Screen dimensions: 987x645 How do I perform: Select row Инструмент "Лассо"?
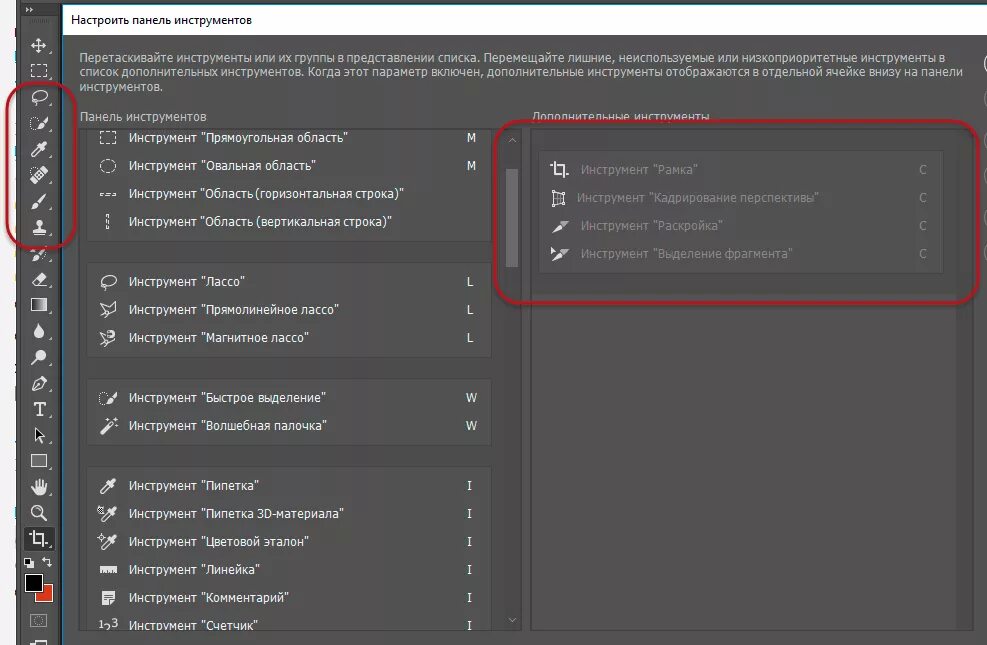pyautogui.click(x=289, y=282)
